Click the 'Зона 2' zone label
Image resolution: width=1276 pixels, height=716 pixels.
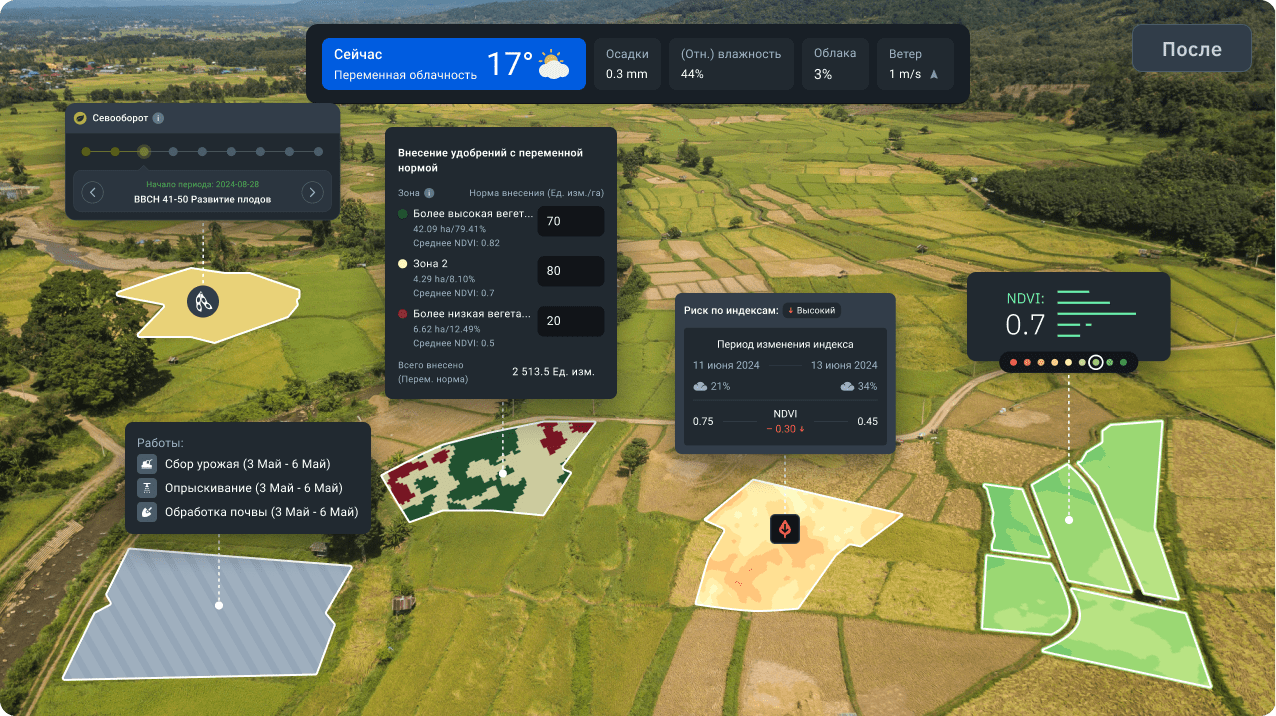pyautogui.click(x=430, y=264)
